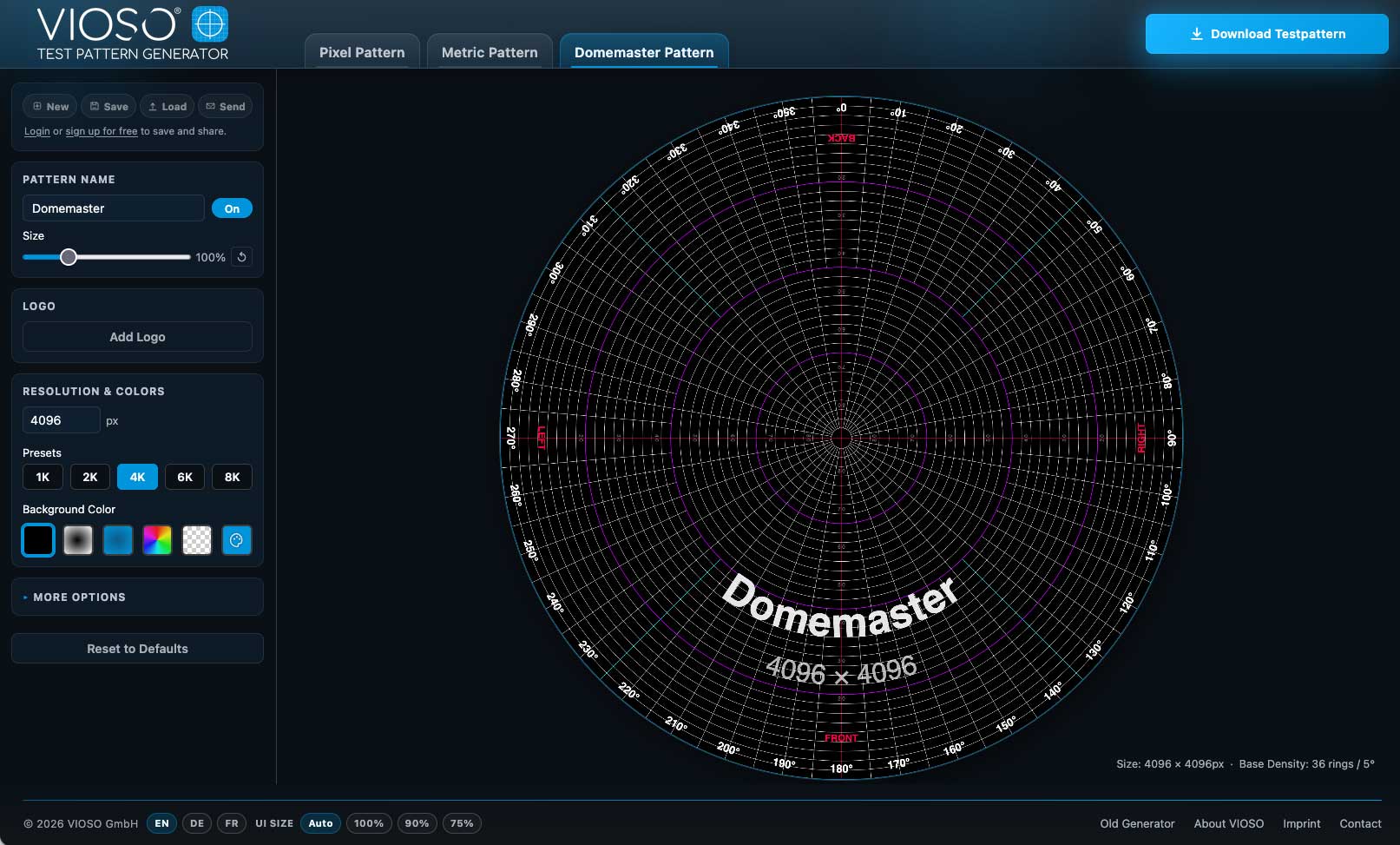Choose the rainbow gradient background swatch
The image size is (1400, 845).
coord(157,540)
